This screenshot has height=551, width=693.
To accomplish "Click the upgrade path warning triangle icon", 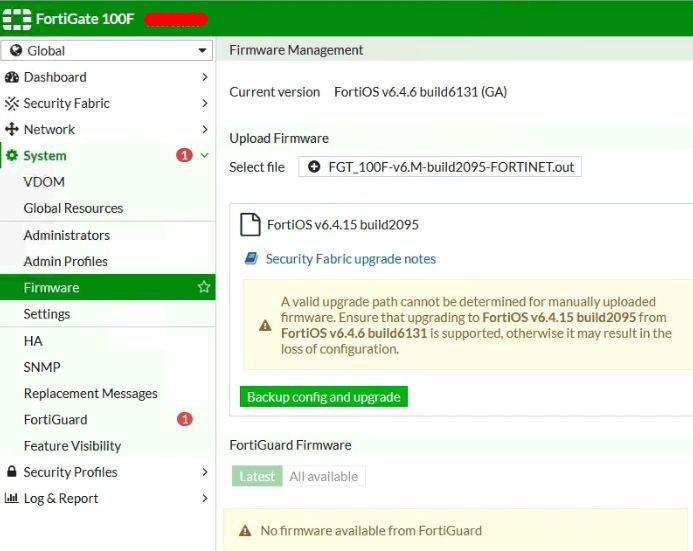I will [265, 326].
